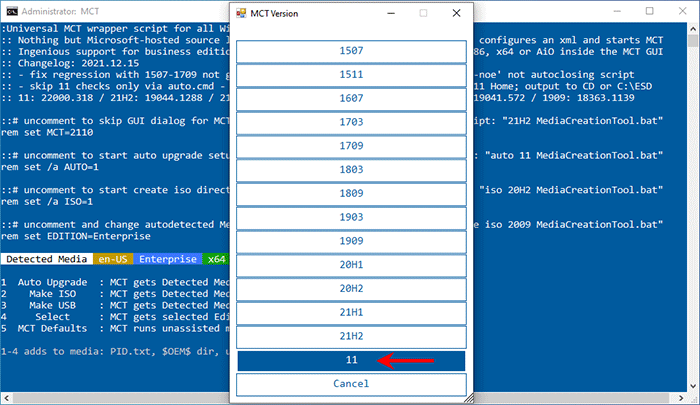Click the console horizontal scrollbar right arrow
This screenshot has width=700, height=405.
[681, 397]
